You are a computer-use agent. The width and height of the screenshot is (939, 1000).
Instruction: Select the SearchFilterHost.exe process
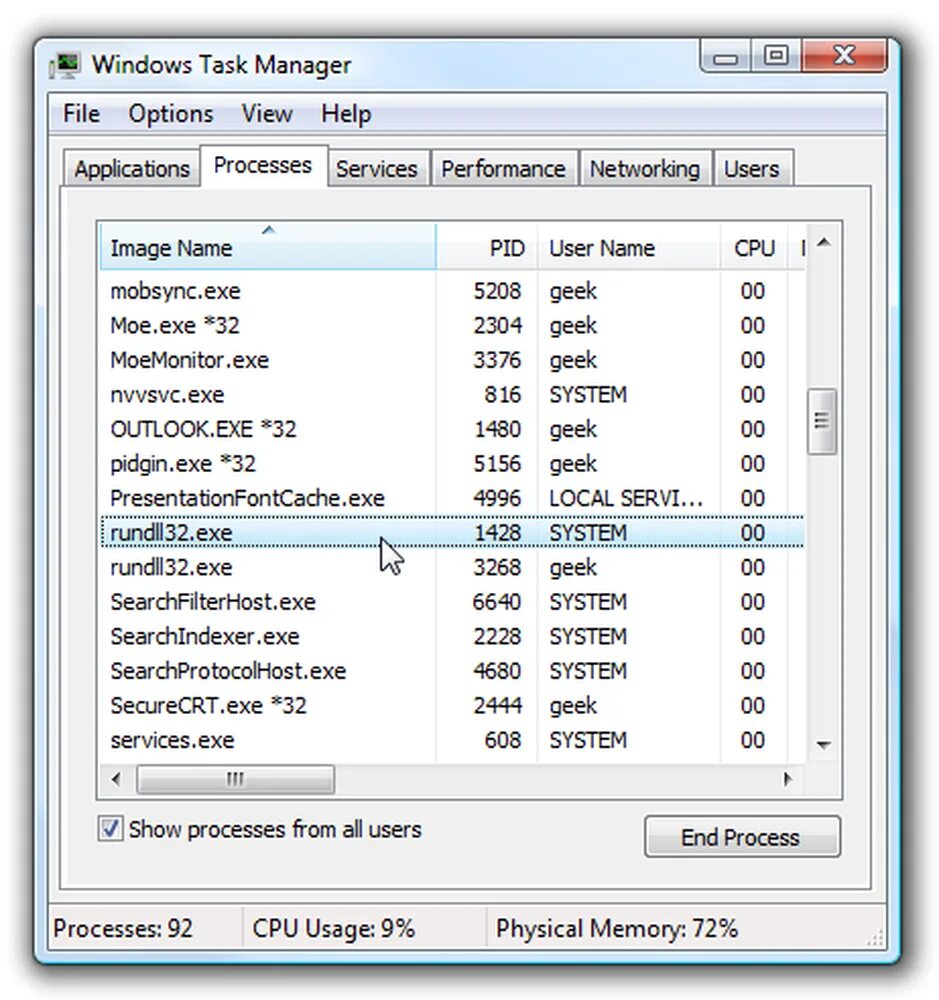[x=452, y=601]
